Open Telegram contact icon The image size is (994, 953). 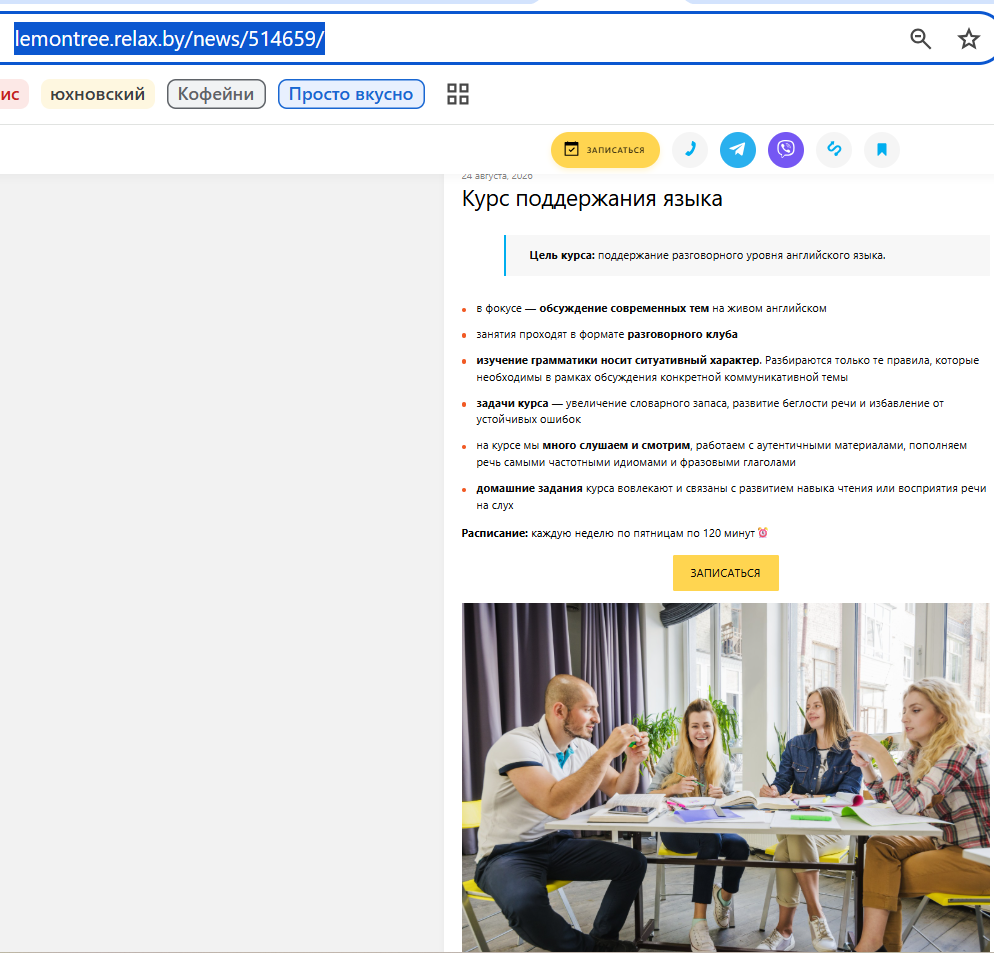click(737, 150)
